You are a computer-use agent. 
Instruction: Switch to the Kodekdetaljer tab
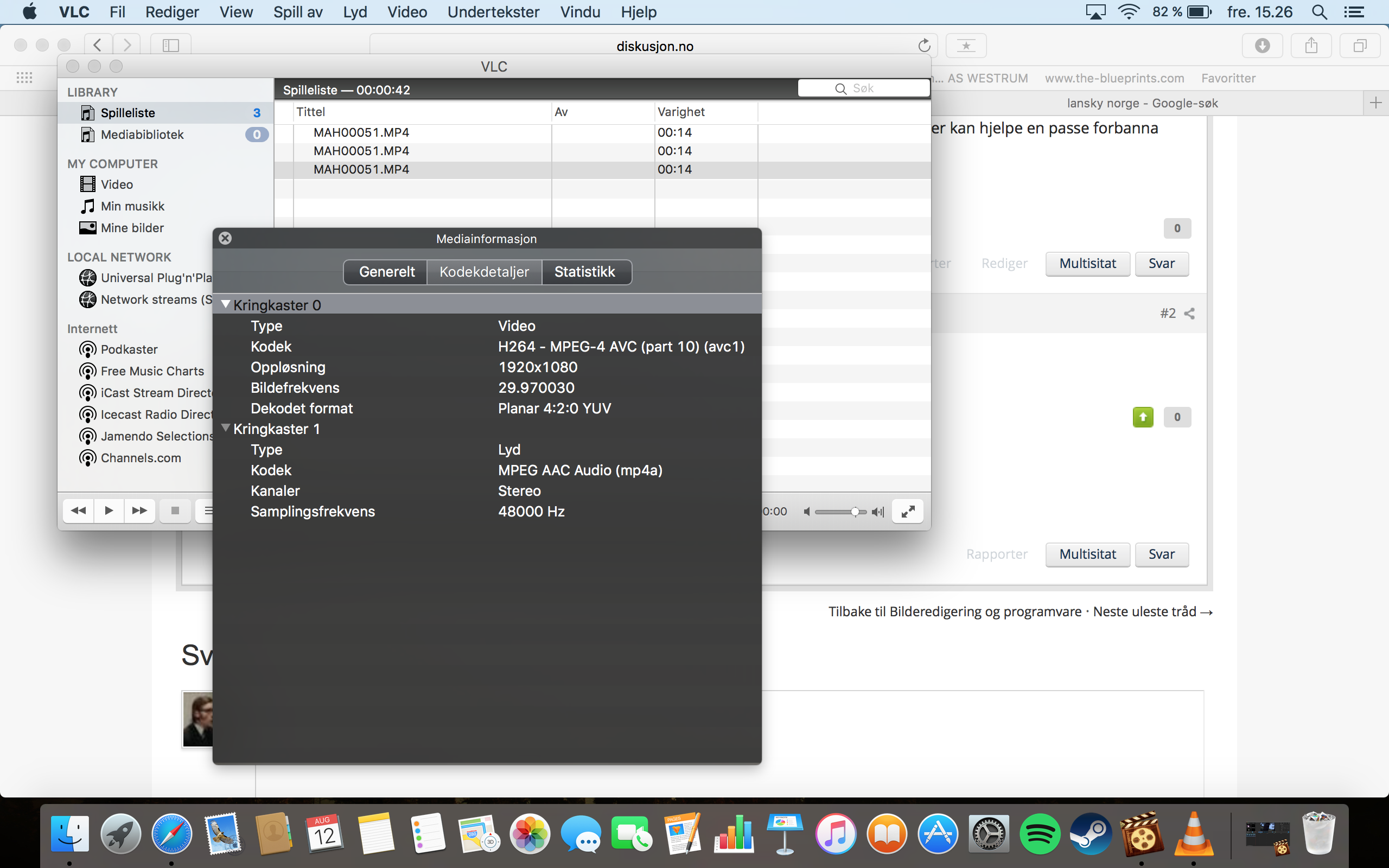click(x=484, y=272)
